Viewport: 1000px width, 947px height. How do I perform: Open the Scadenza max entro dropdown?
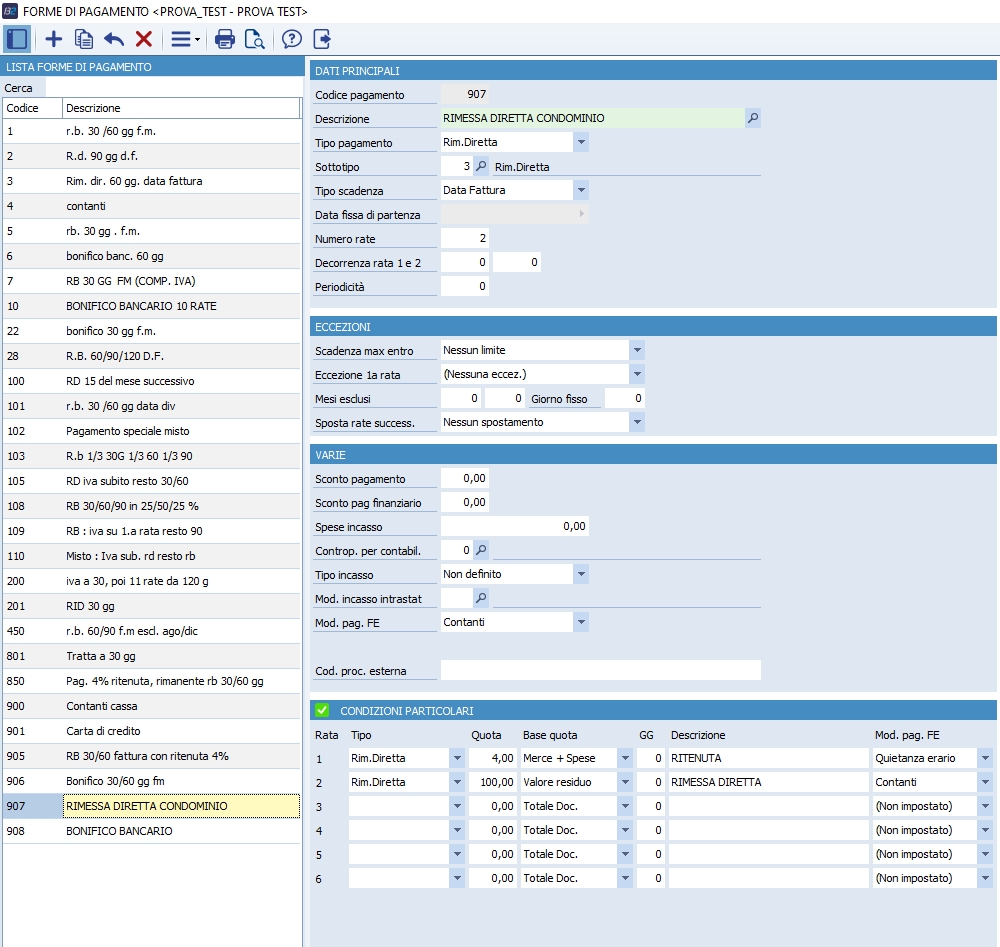tap(637, 351)
